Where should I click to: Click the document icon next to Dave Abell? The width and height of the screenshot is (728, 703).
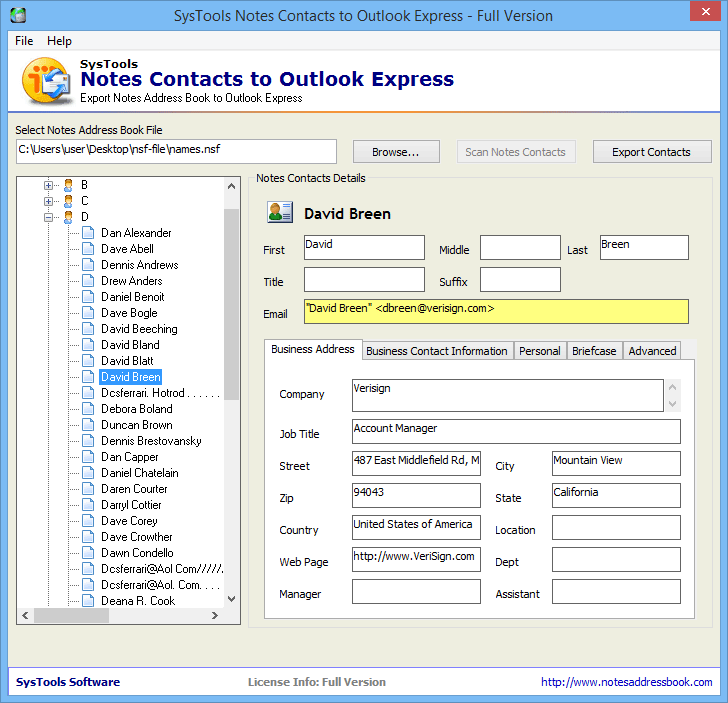point(88,249)
